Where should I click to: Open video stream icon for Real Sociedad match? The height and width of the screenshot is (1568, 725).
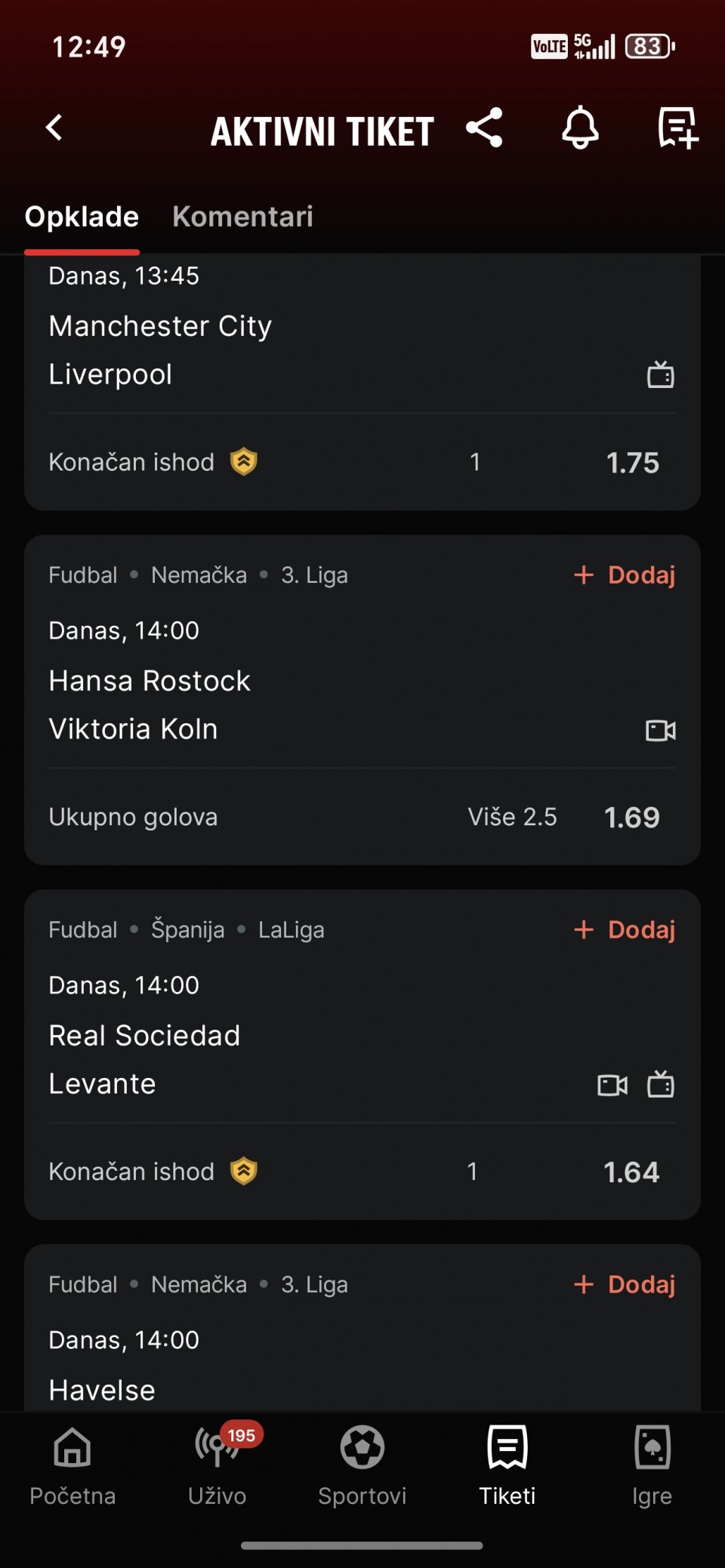click(x=612, y=1085)
